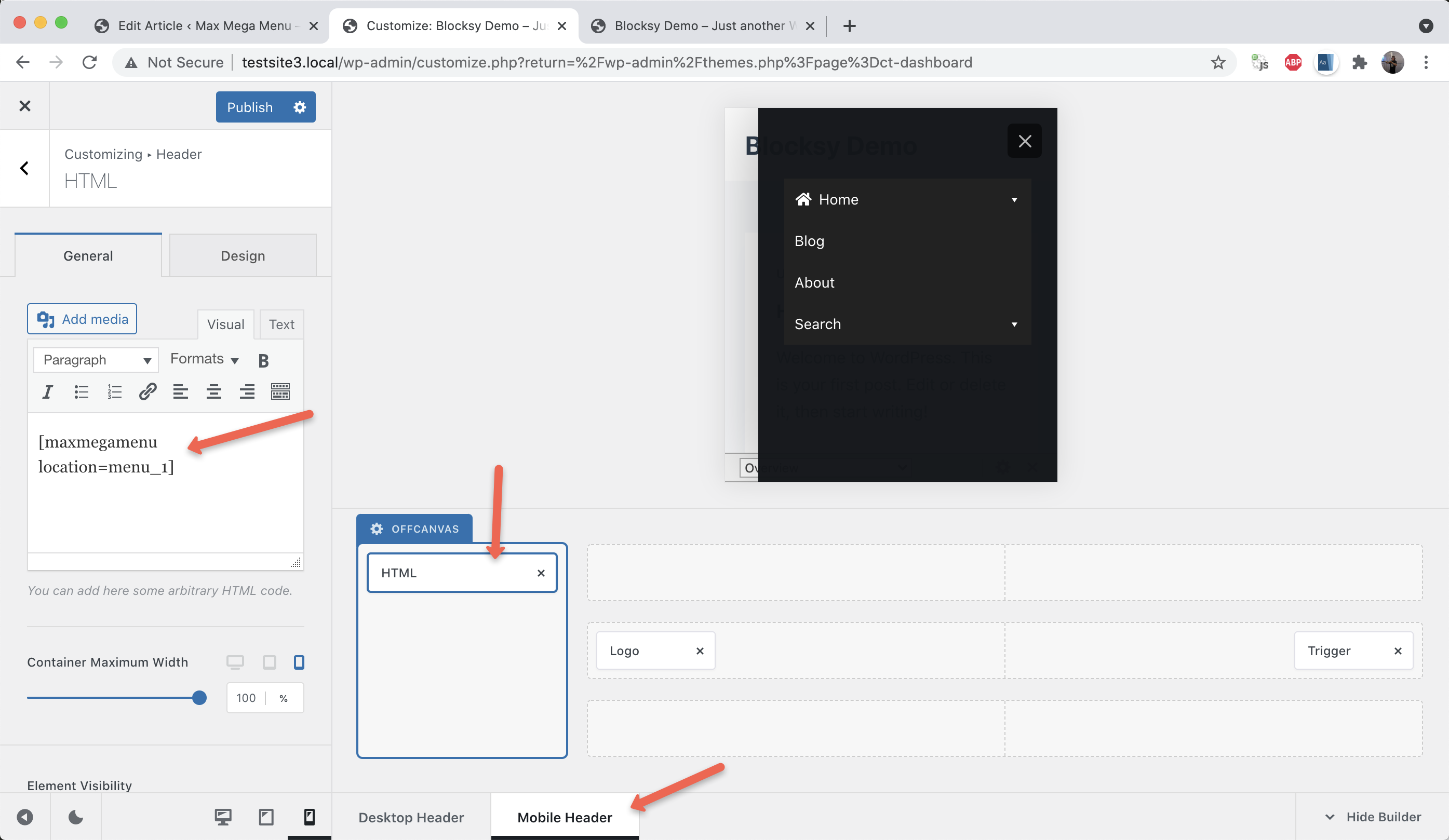Remove the Trigger element from header
Image resolution: width=1449 pixels, height=840 pixels.
tap(1398, 651)
